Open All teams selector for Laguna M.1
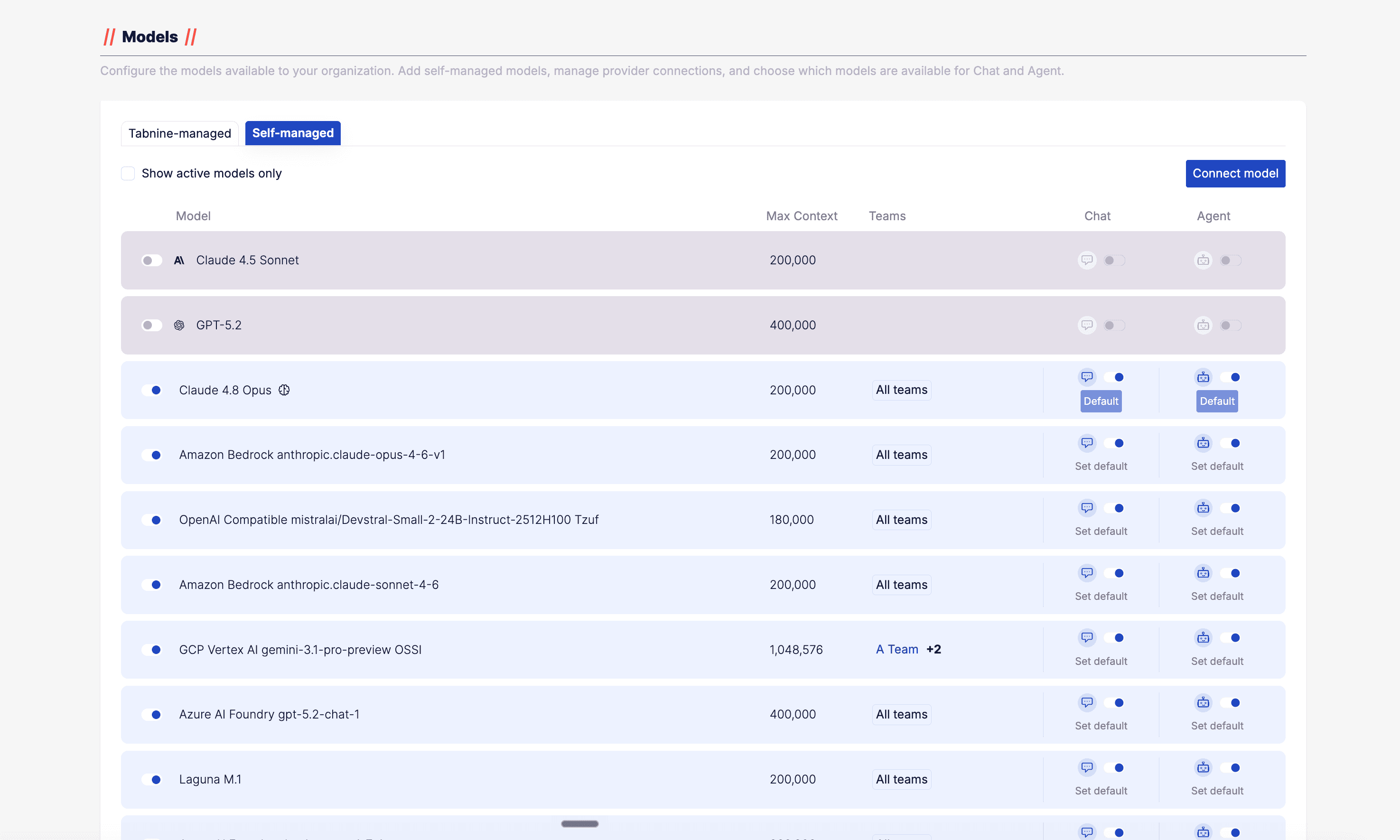Screen dimensions: 1400x840 click(901, 779)
